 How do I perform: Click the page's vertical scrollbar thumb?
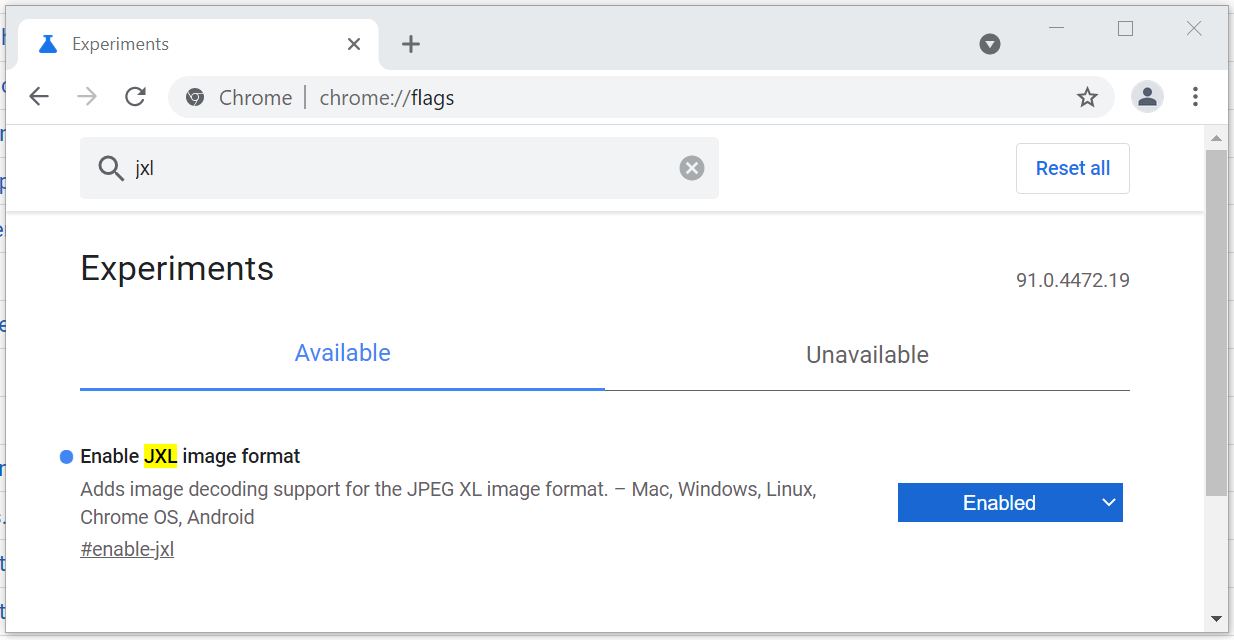pyautogui.click(x=1216, y=322)
